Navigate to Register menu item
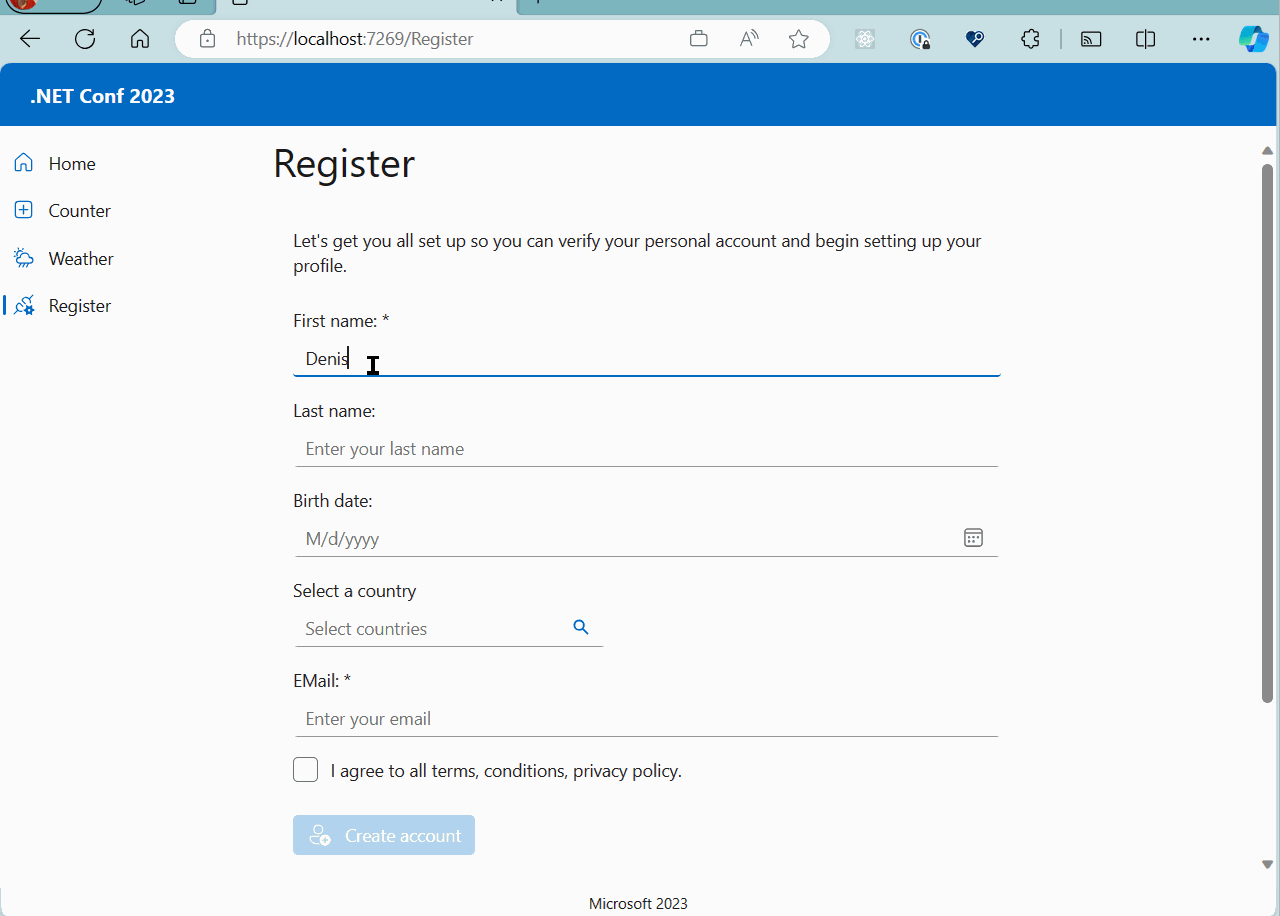 click(x=80, y=305)
